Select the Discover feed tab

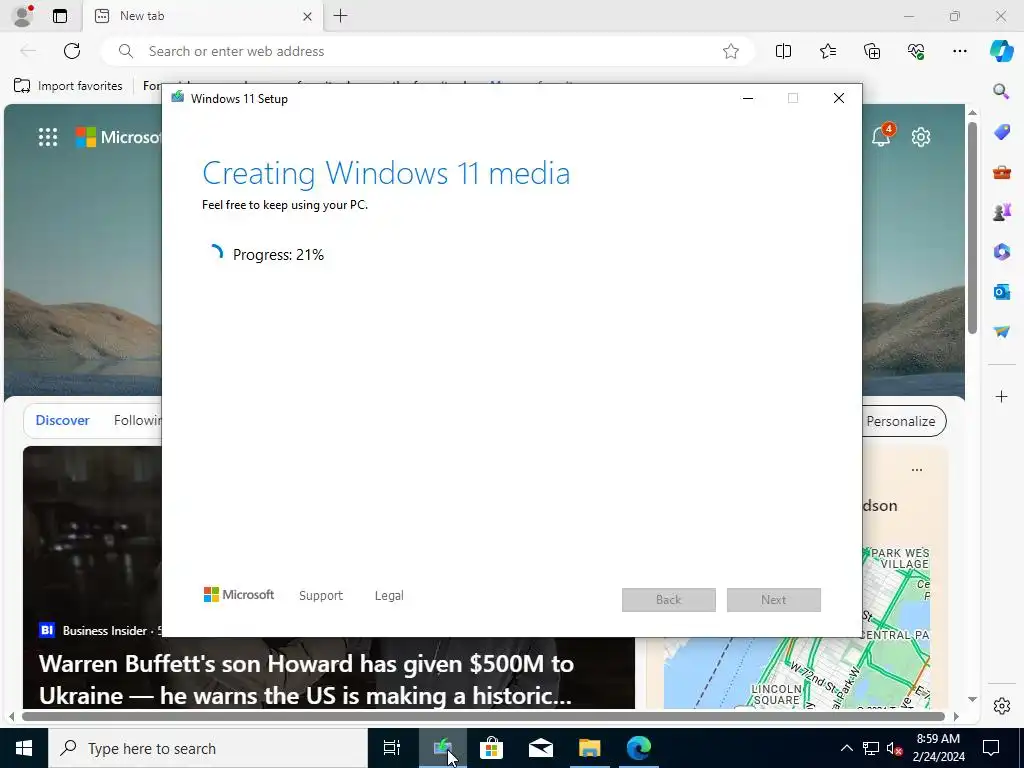[62, 421]
